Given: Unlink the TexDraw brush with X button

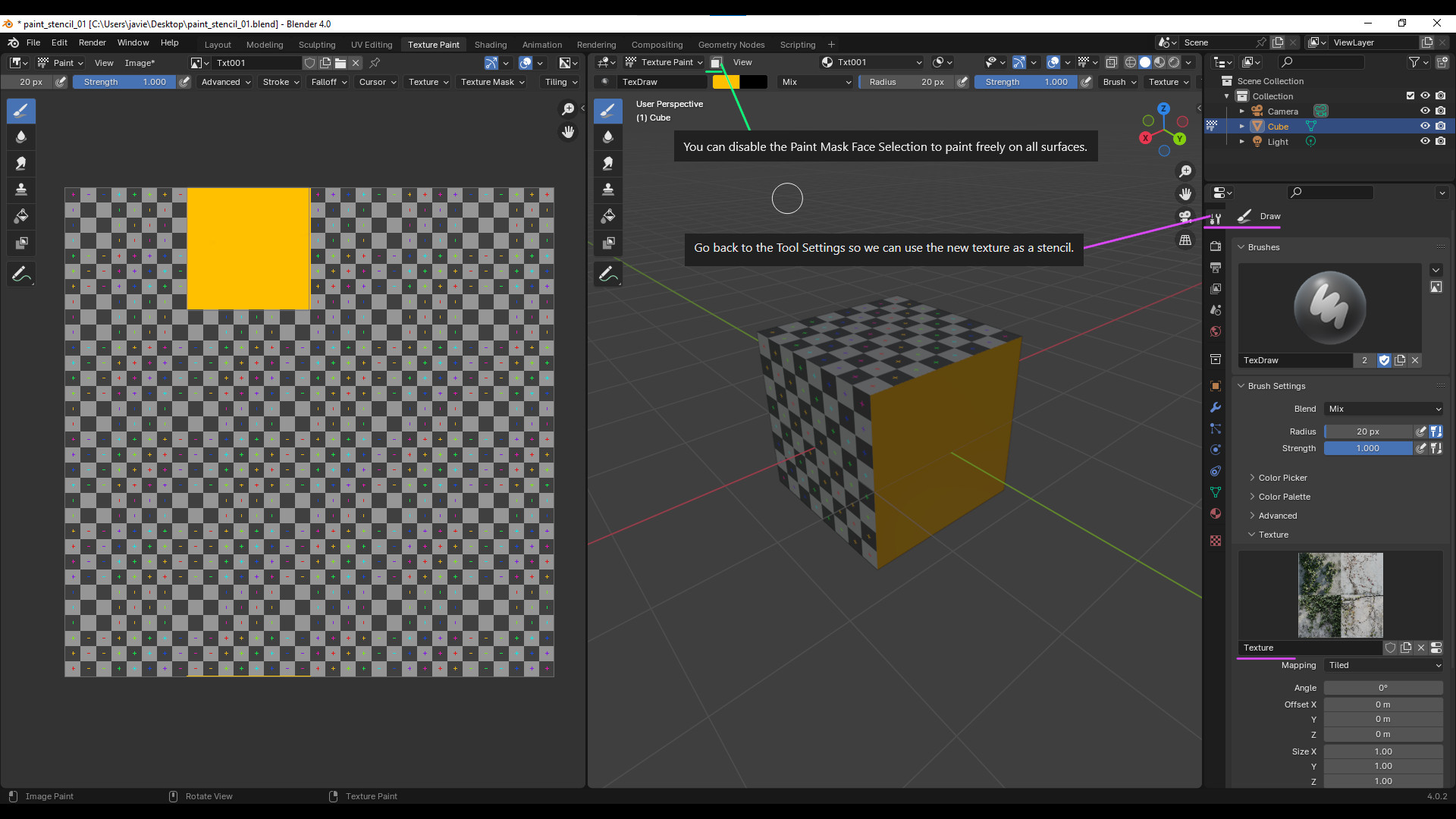Looking at the screenshot, I should 1415,360.
